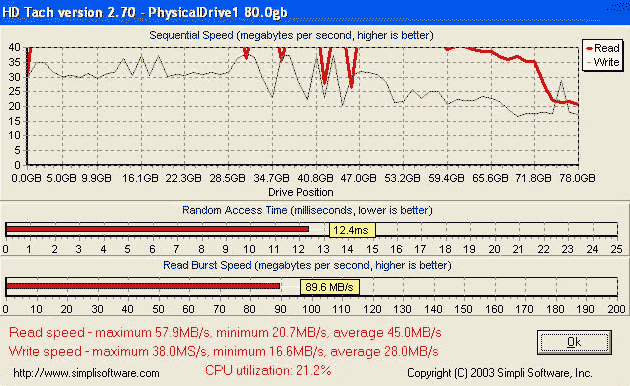Click the 12.4ms access time label
Image resolution: width=630 pixels, height=386 pixels.
(352, 230)
